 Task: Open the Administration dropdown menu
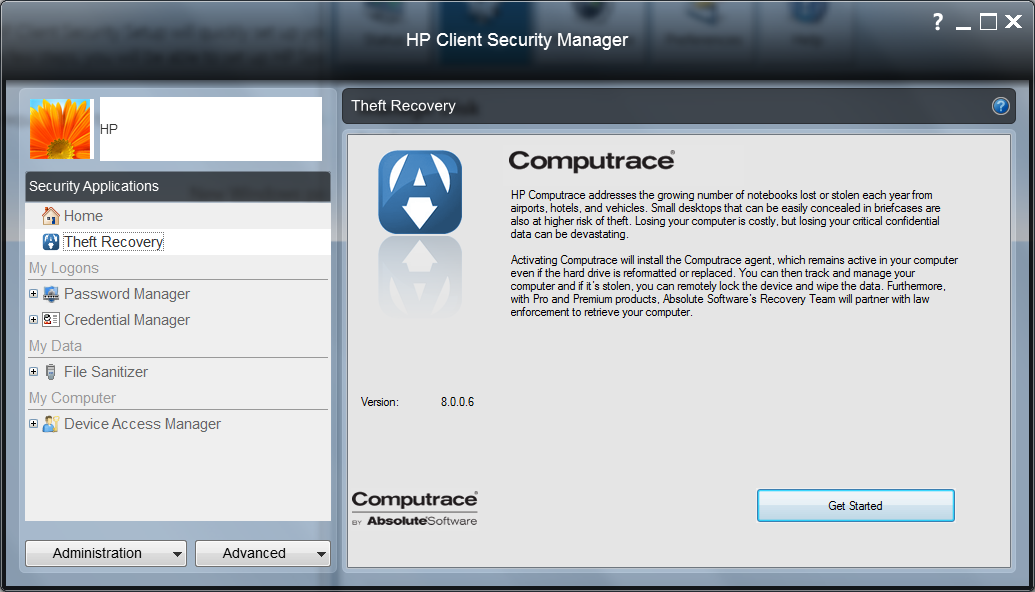(x=106, y=553)
